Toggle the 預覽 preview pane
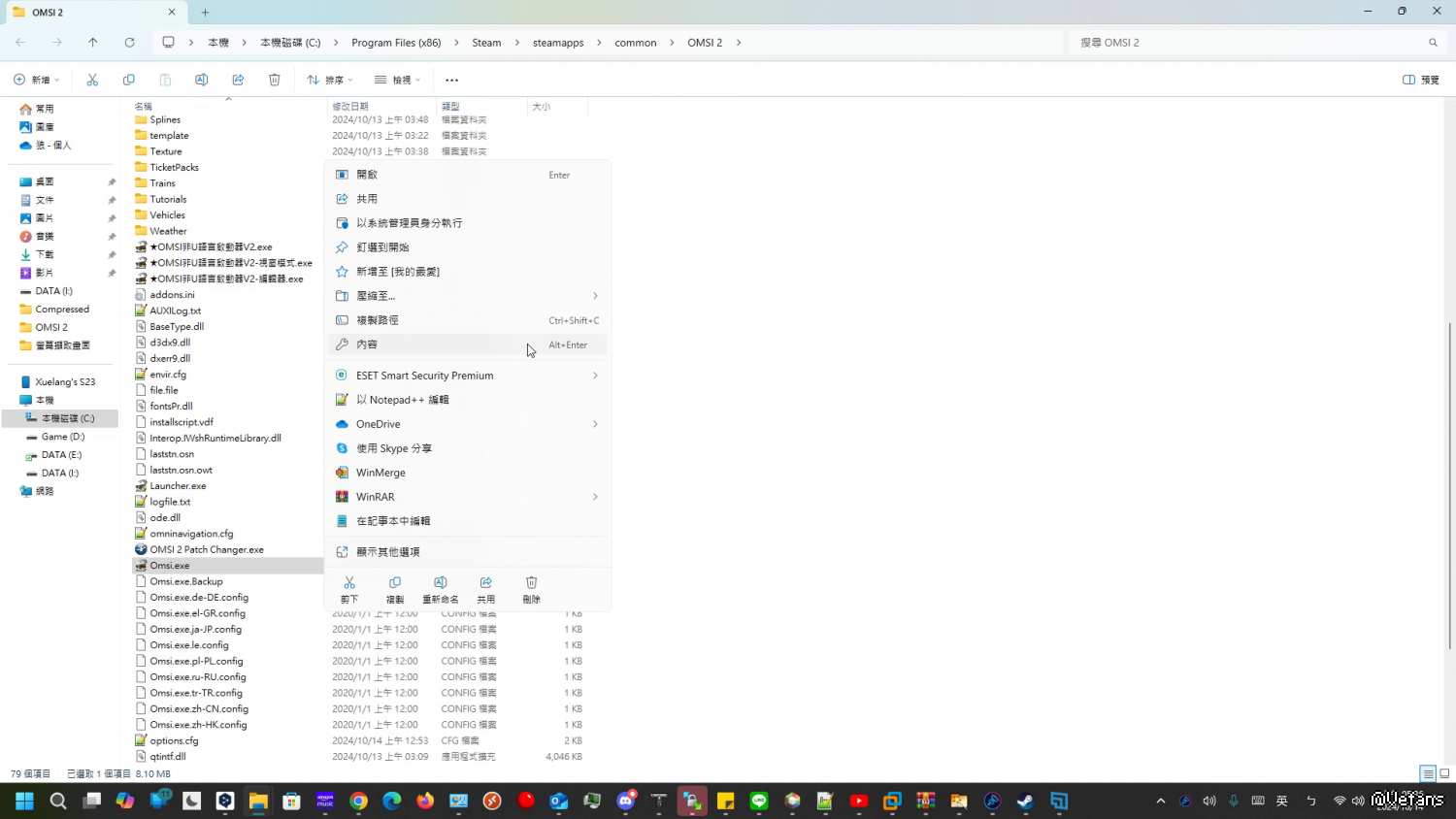1456x819 pixels. tap(1421, 80)
